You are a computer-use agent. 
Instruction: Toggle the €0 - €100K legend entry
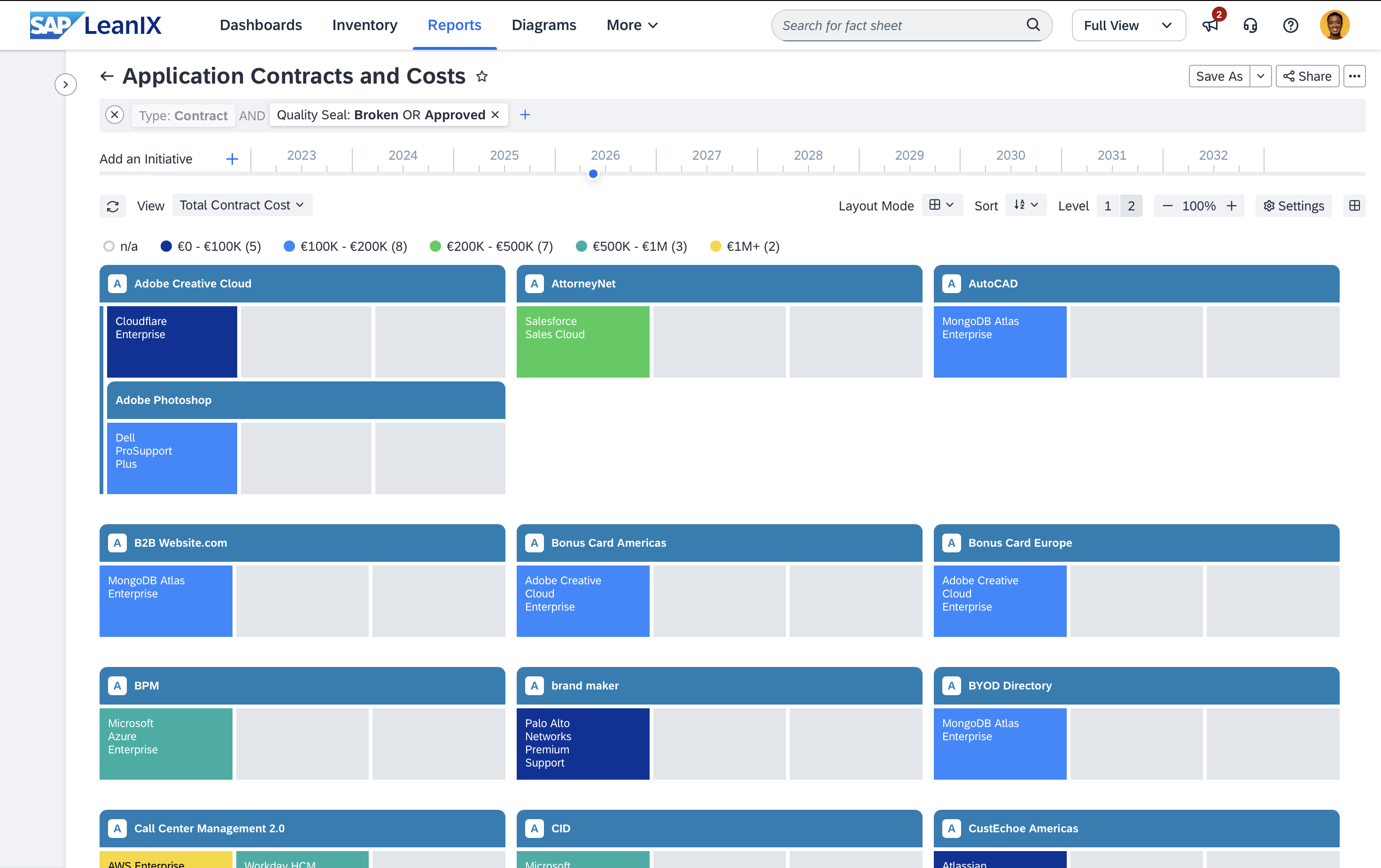tap(210, 246)
